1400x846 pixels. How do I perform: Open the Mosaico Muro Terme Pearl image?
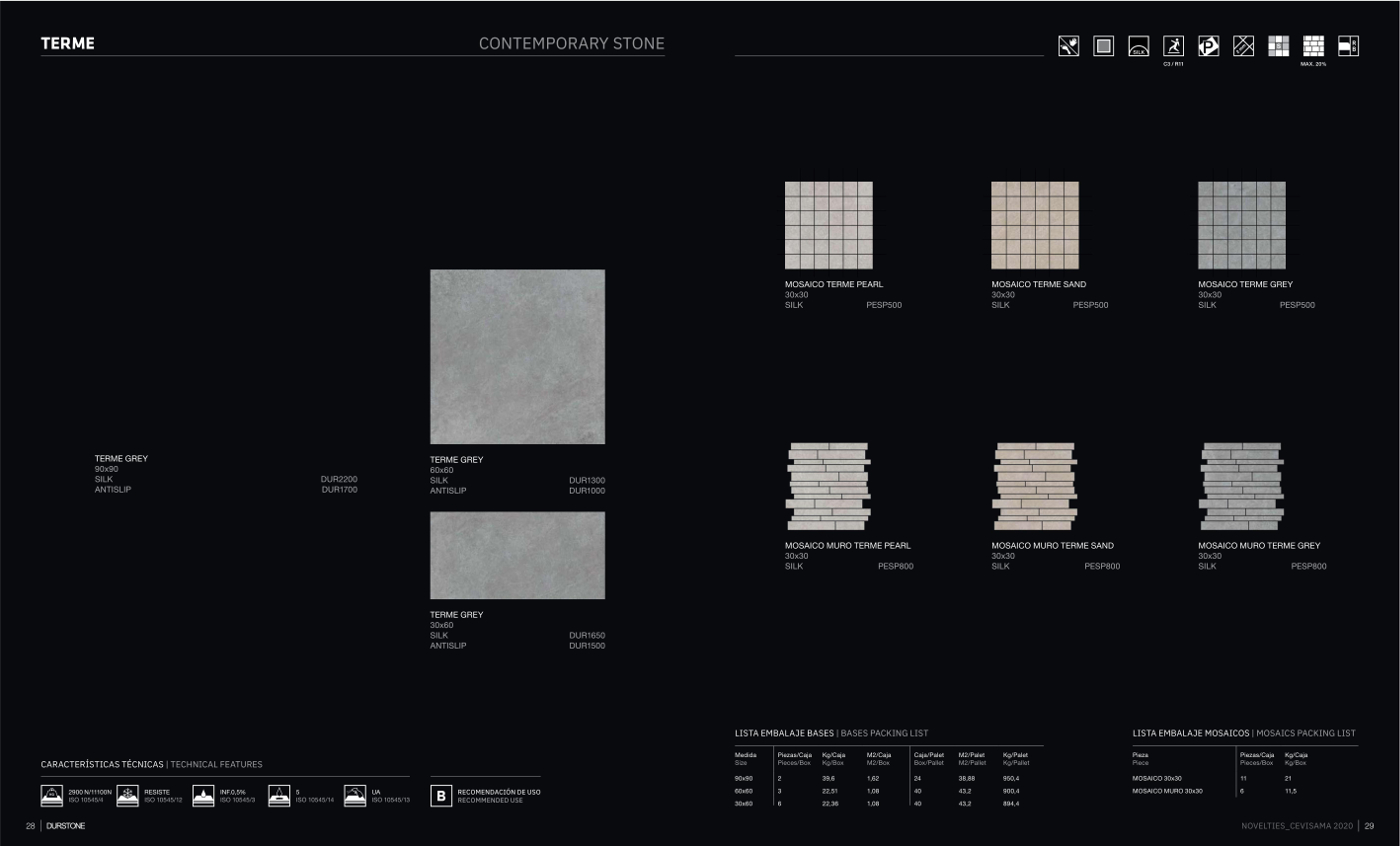(829, 486)
